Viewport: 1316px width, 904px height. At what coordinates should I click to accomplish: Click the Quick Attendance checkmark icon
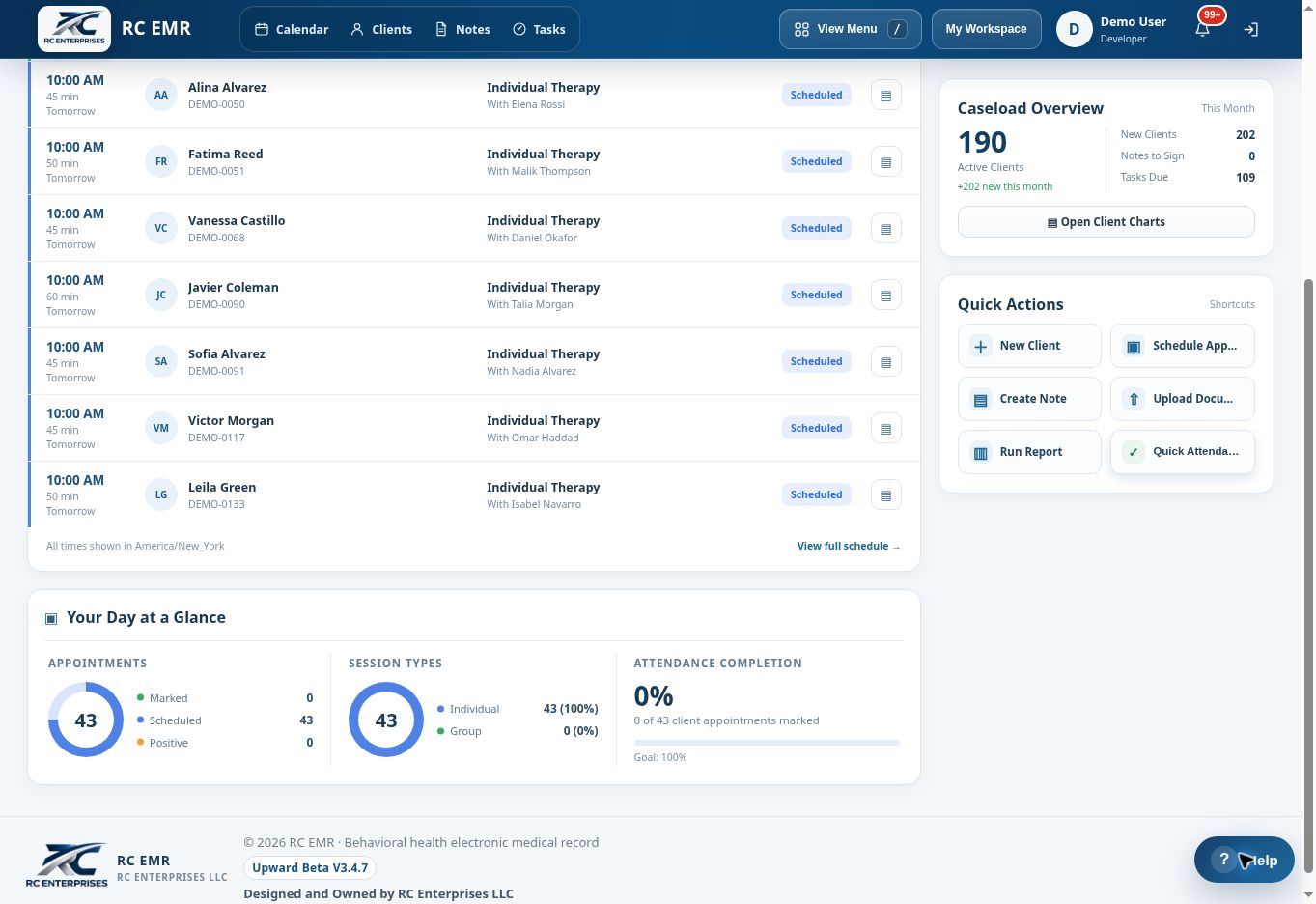pyautogui.click(x=1134, y=452)
